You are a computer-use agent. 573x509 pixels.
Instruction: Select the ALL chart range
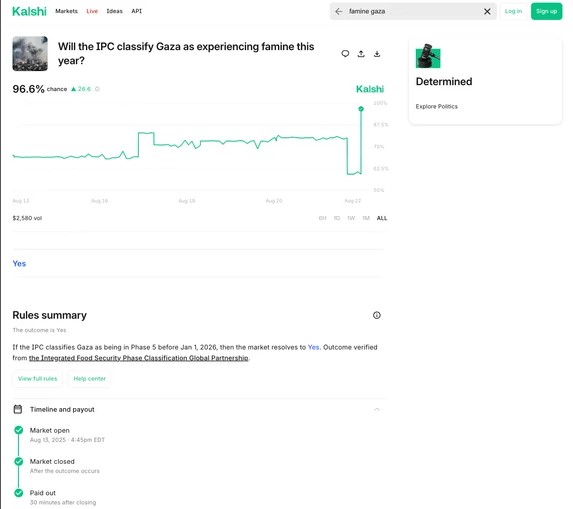pos(382,218)
